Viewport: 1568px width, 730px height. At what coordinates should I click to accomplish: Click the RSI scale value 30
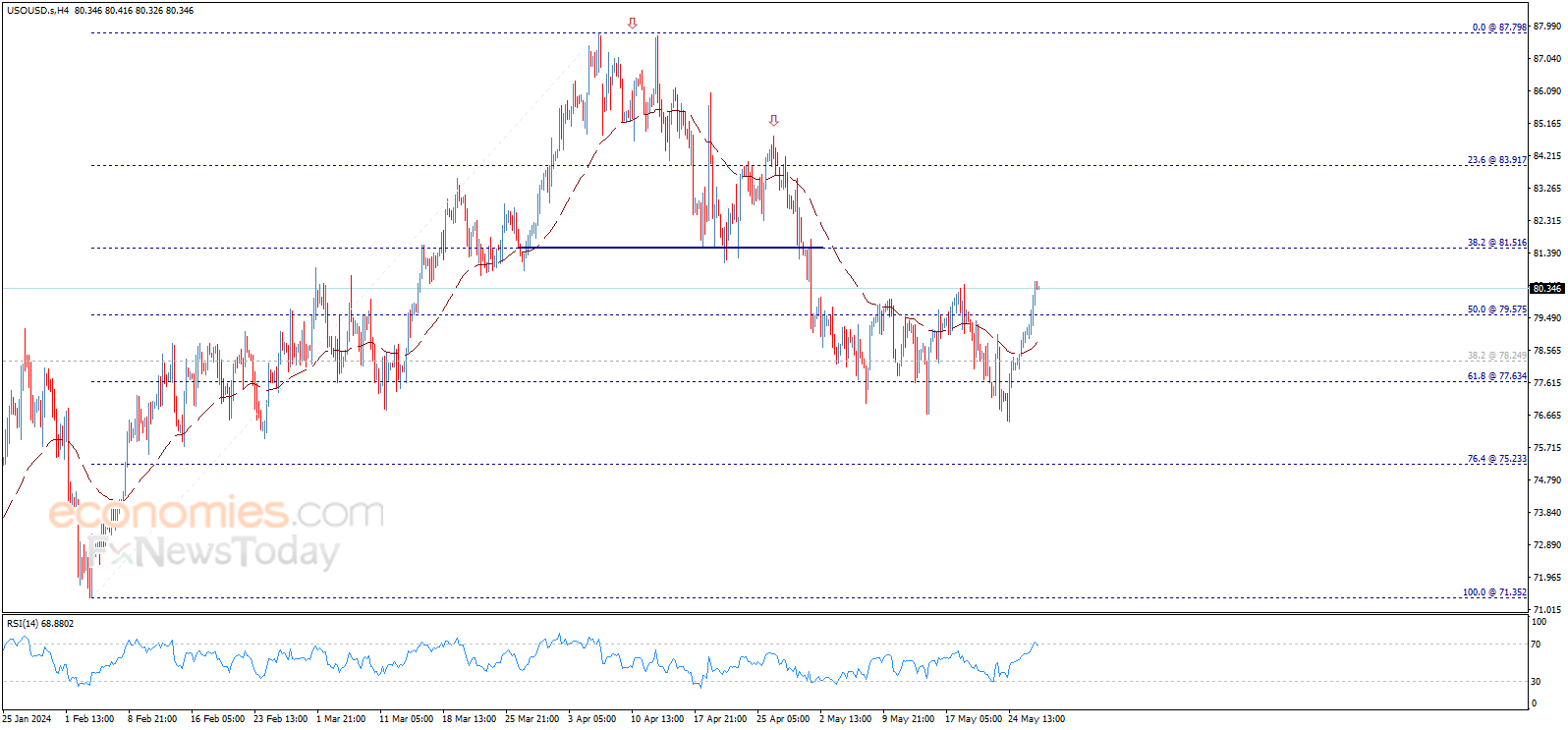coord(1536,682)
